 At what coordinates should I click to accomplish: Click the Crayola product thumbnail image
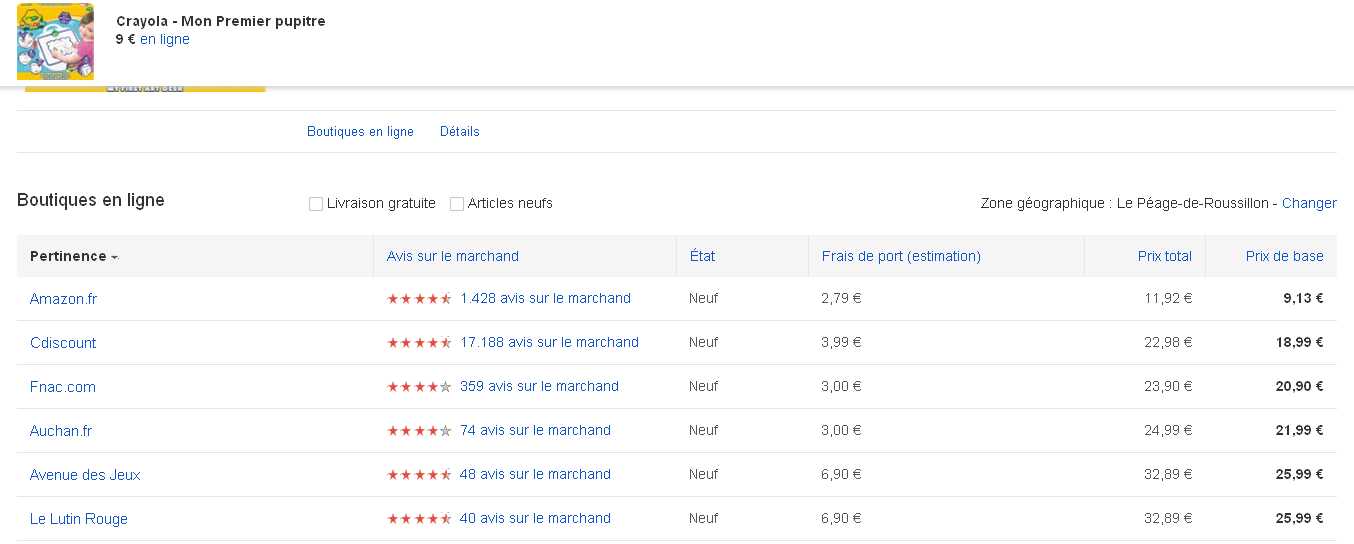[55, 42]
